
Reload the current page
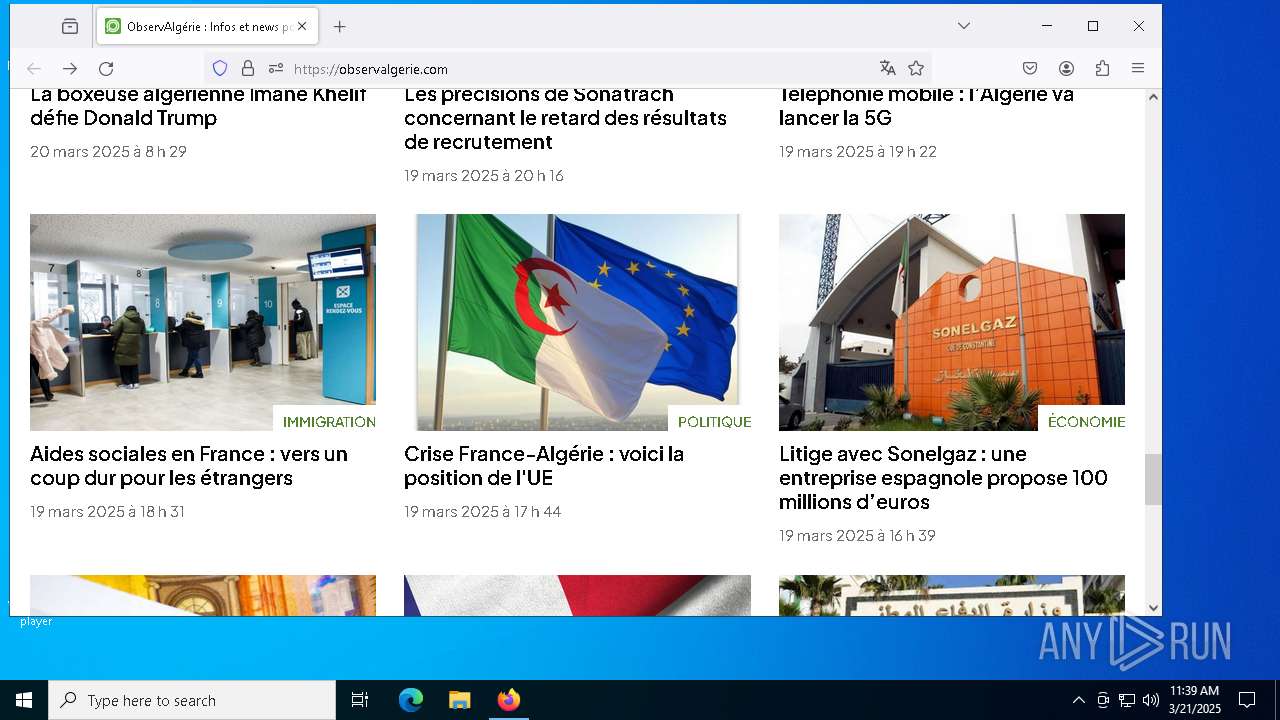click(x=106, y=69)
